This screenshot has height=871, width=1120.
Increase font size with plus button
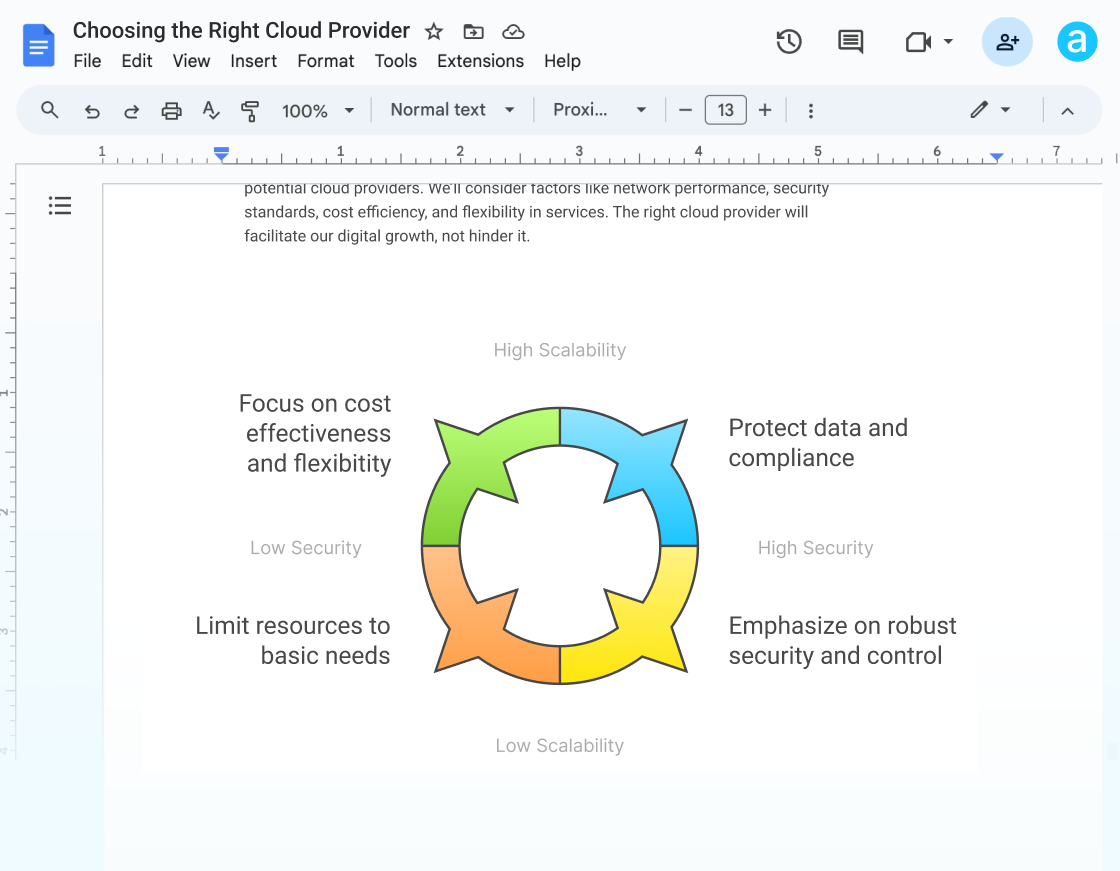(x=765, y=110)
